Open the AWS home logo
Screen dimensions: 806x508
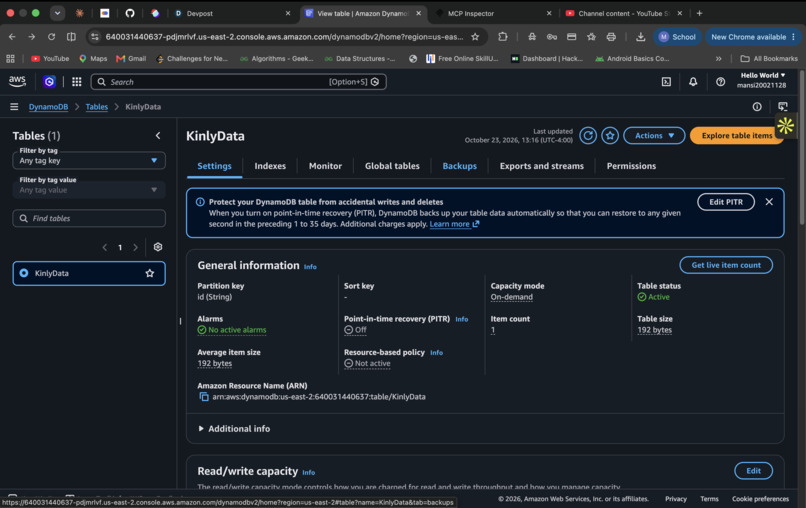tap(17, 81)
